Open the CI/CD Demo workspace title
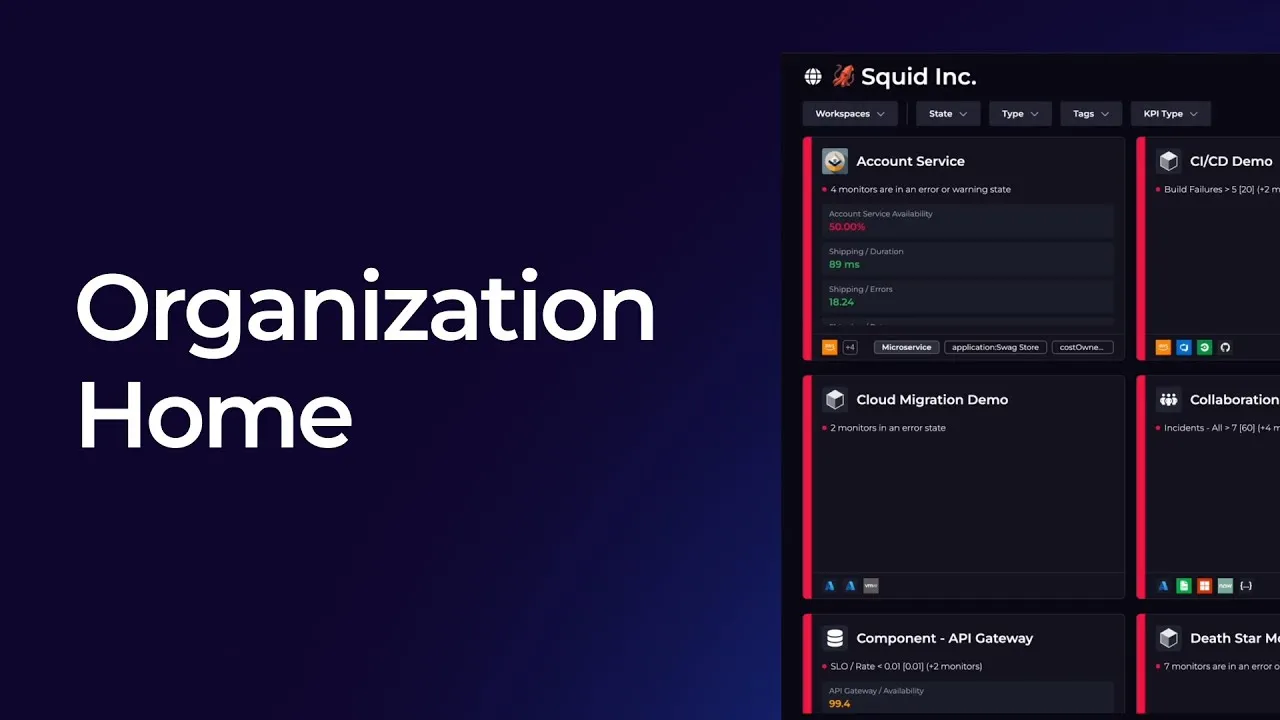The width and height of the screenshot is (1280, 720). point(1231,161)
